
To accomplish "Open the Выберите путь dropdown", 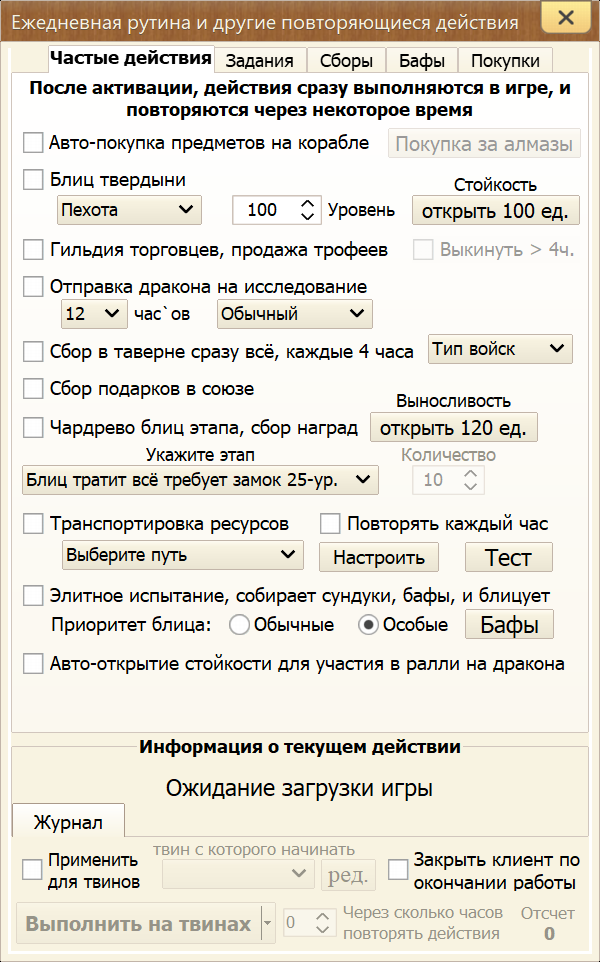I will tap(183, 555).
